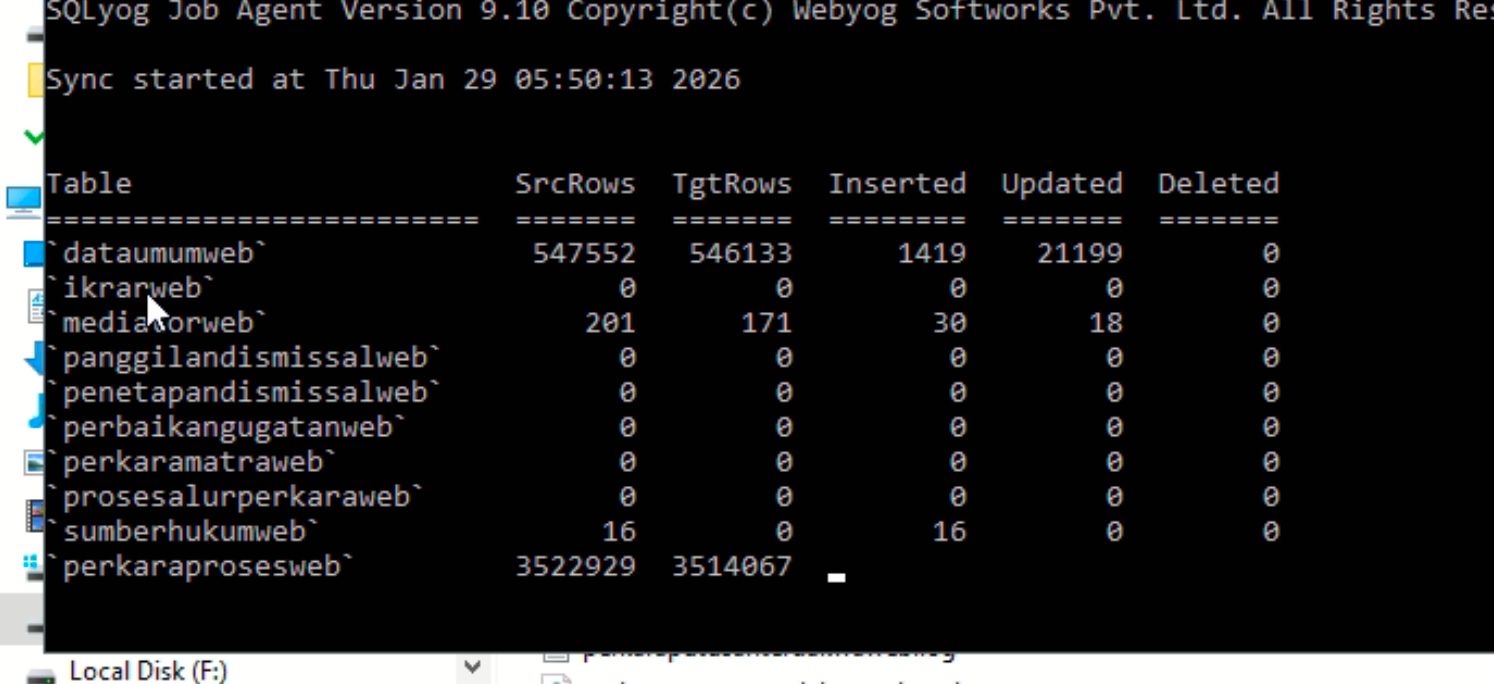Click the Local Disk (F:) drive icon
This screenshot has width=1494, height=684.
click(x=38, y=677)
